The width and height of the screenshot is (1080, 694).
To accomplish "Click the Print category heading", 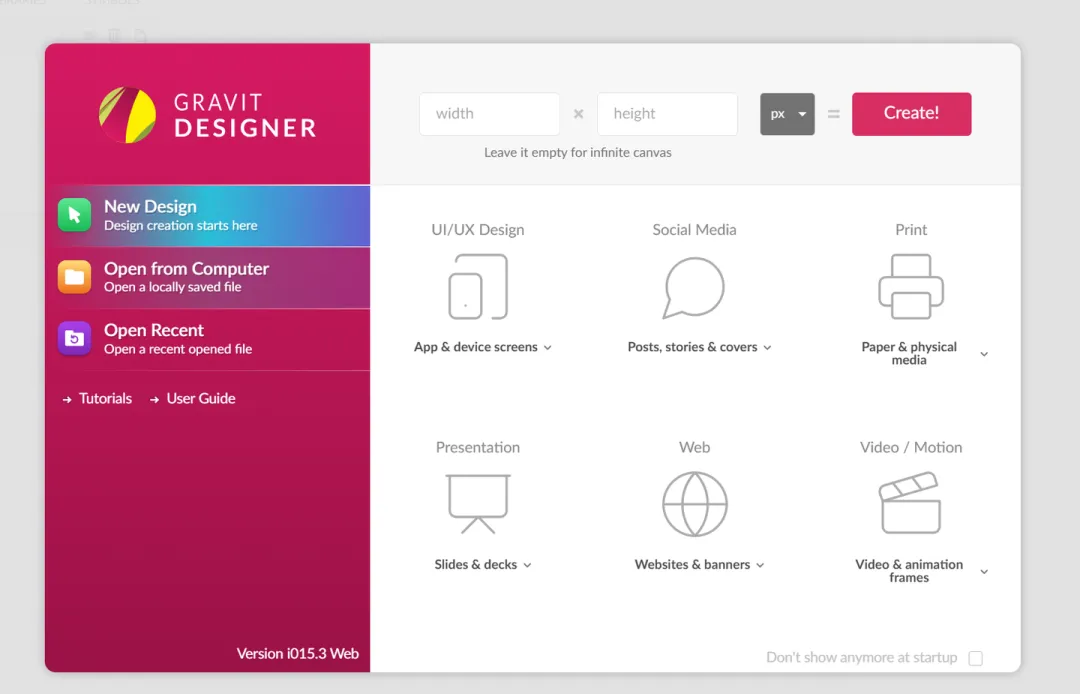I will click(x=911, y=230).
